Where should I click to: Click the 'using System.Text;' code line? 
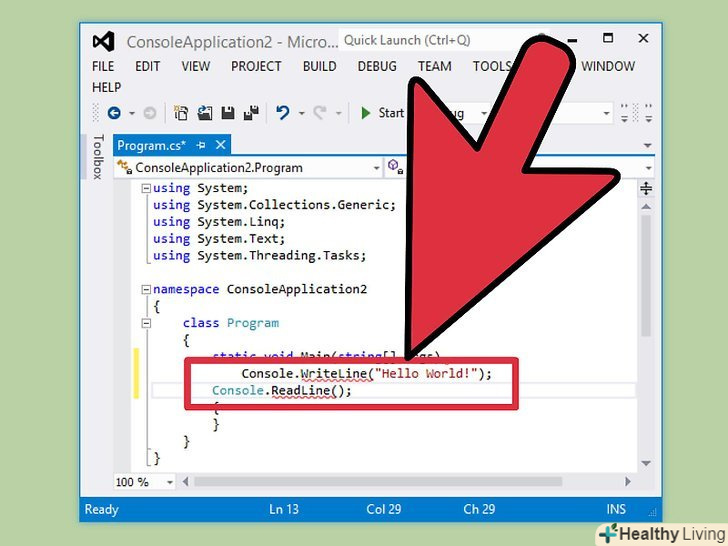pos(219,239)
